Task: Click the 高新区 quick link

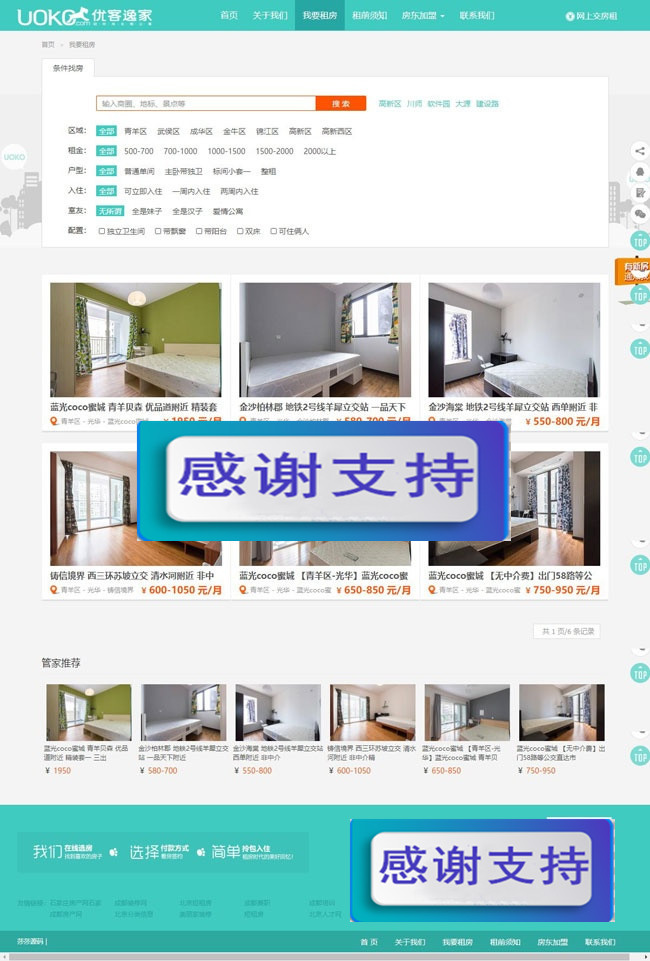Action: click(389, 103)
